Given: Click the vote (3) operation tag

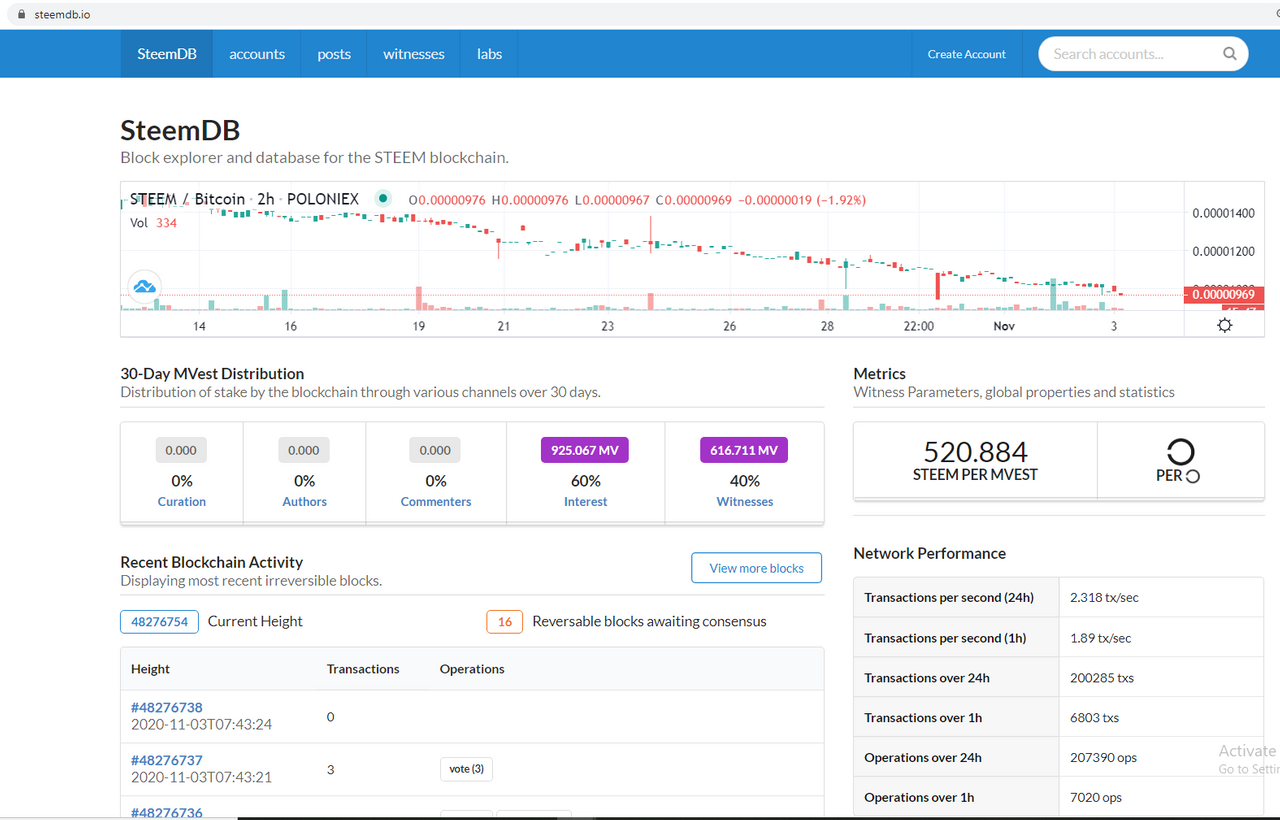Looking at the screenshot, I should click(x=466, y=769).
